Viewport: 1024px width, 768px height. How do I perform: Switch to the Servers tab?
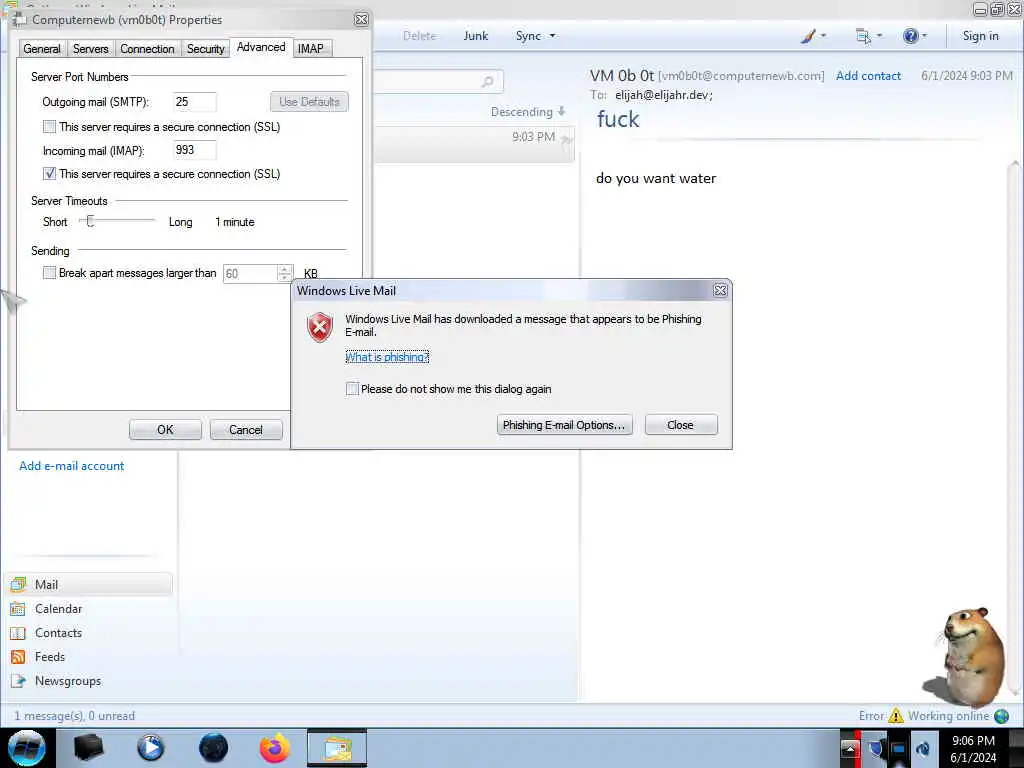tap(91, 48)
